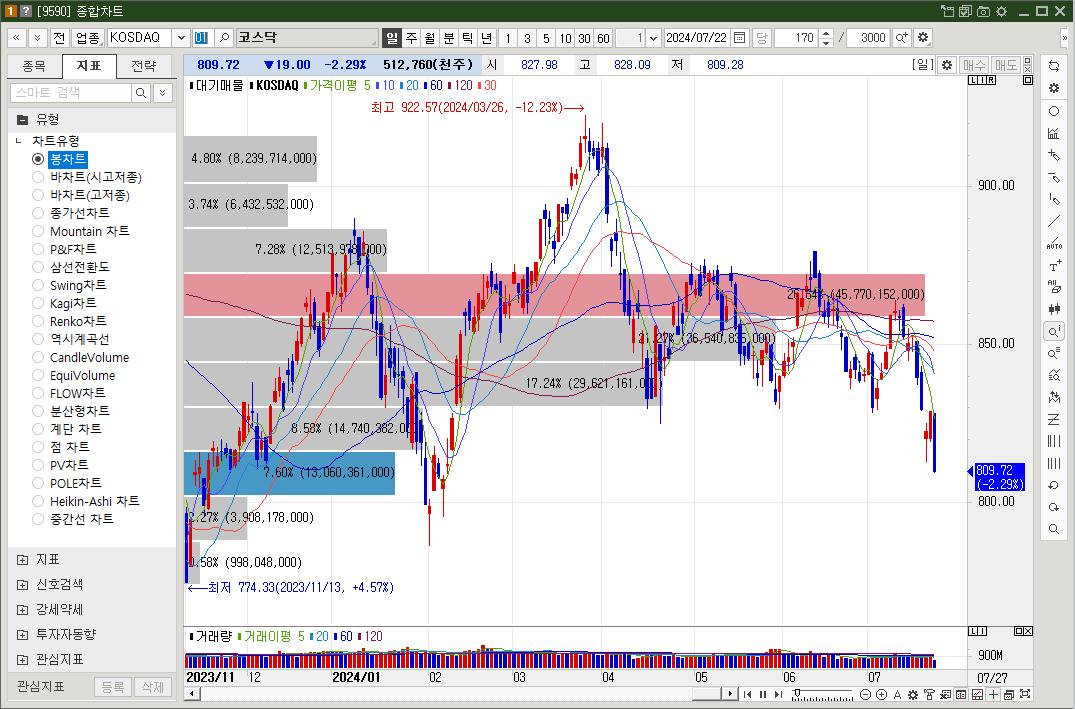Click the title bar gear settings icon
Viewport: 1075px width, 709px height.
coord(1001,11)
